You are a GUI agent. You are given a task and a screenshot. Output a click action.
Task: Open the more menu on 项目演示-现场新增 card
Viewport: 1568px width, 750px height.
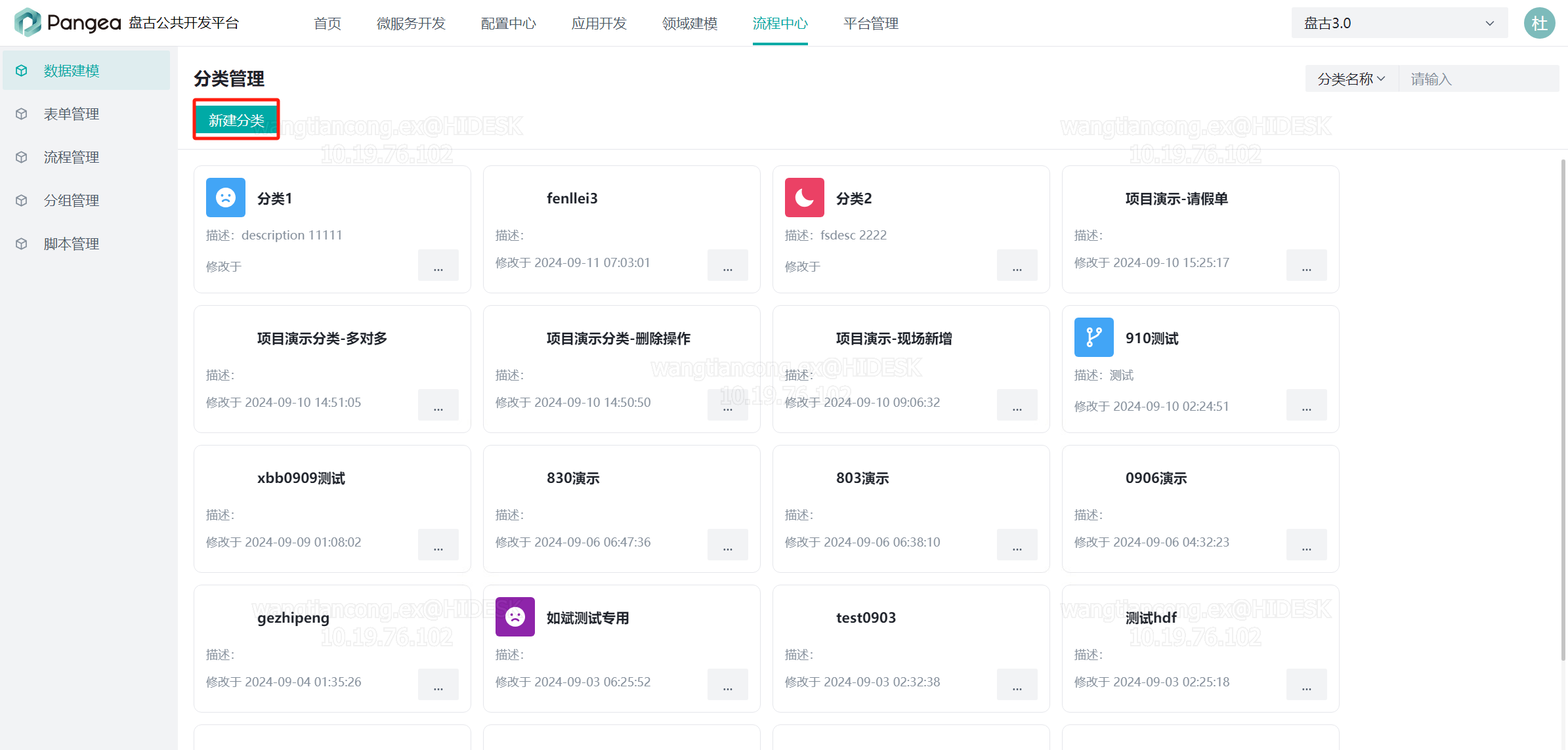(x=1017, y=405)
